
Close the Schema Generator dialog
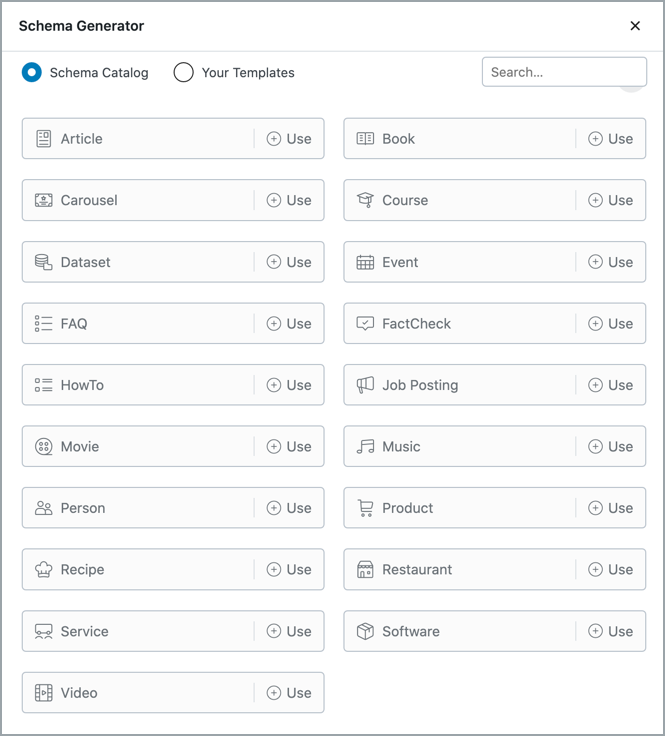[635, 26]
